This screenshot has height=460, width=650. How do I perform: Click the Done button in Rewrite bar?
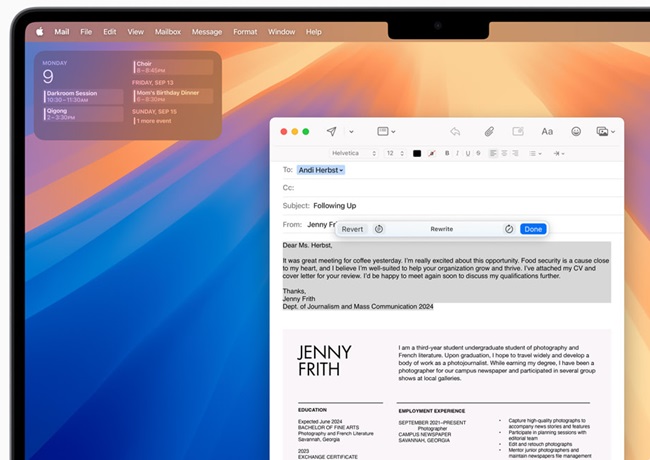click(x=533, y=229)
